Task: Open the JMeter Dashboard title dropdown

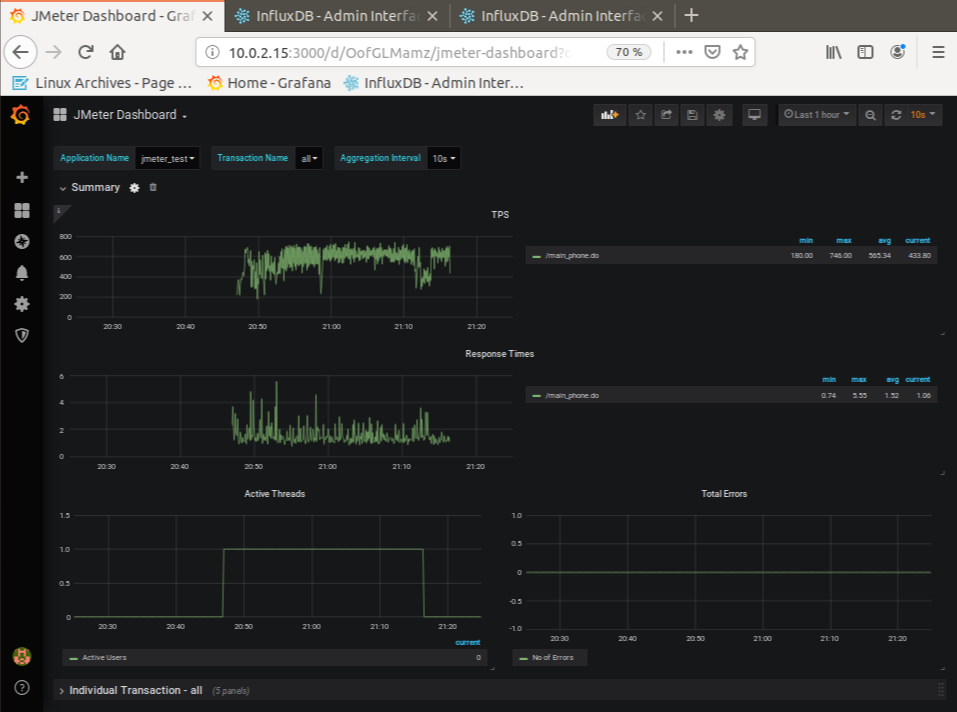Action: tap(130, 115)
